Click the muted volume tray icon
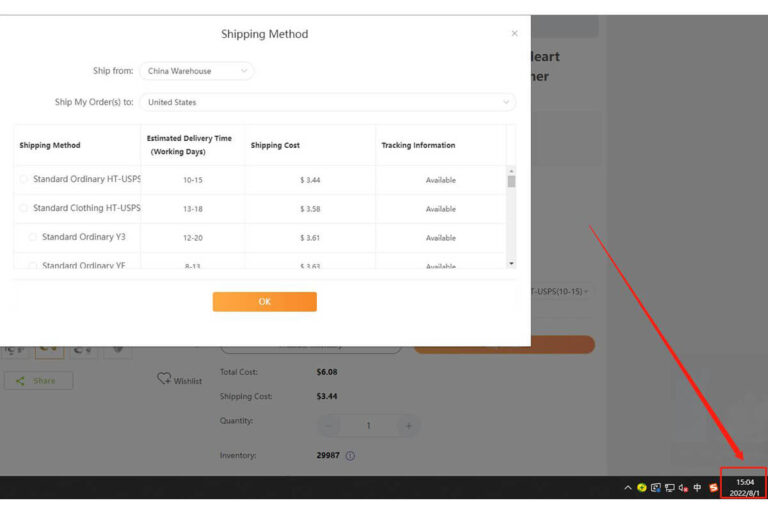The height and width of the screenshot is (512, 768). [x=683, y=488]
